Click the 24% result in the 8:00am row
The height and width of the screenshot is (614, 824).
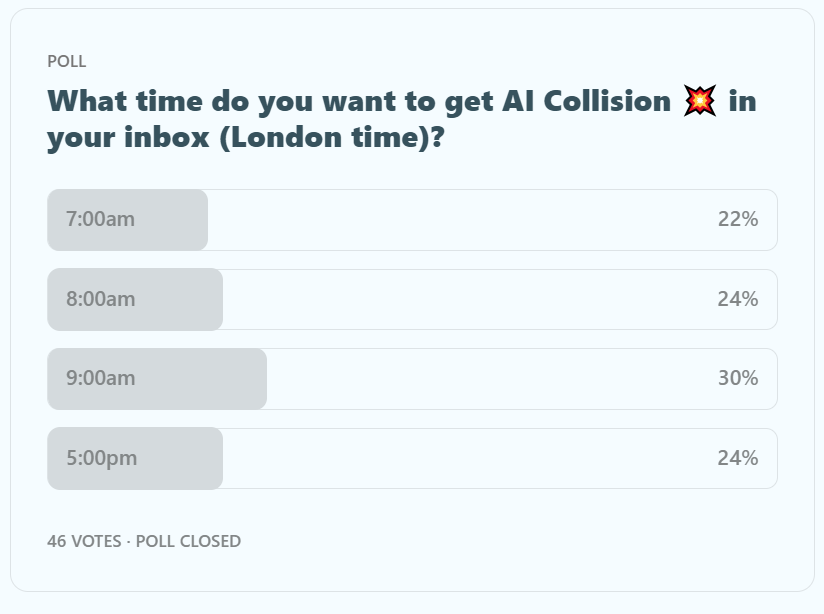tap(737, 299)
